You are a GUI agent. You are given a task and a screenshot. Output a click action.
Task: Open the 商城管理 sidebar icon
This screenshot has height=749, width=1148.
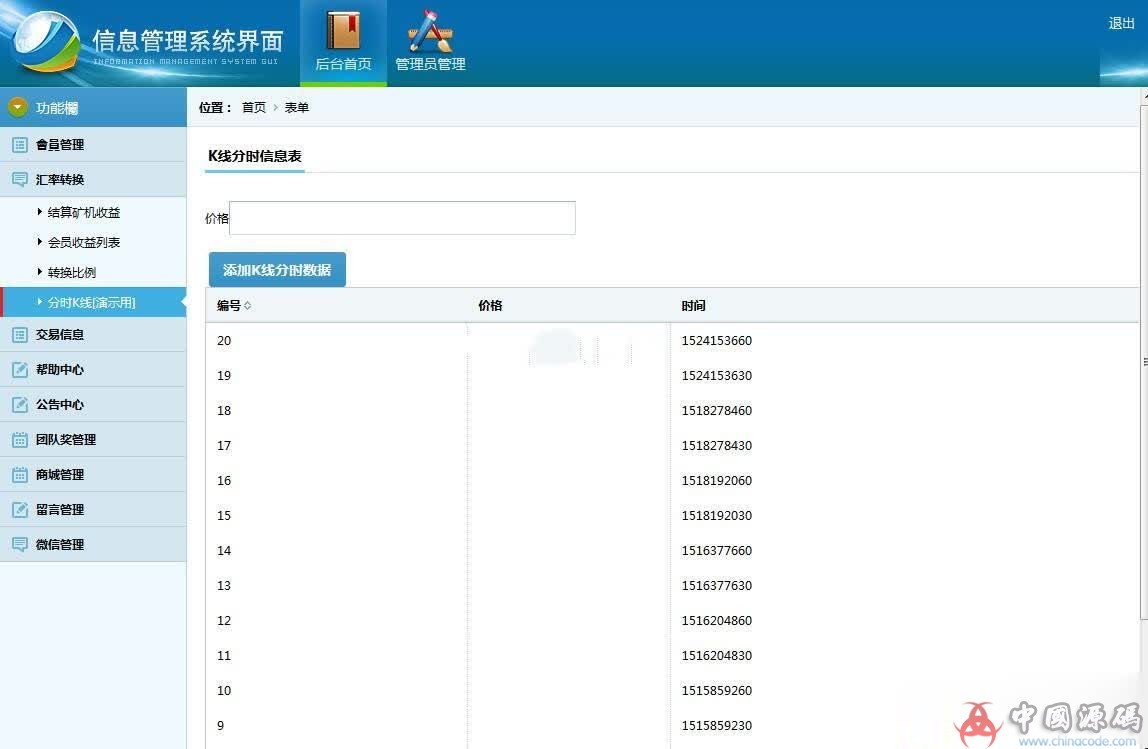tap(22, 474)
